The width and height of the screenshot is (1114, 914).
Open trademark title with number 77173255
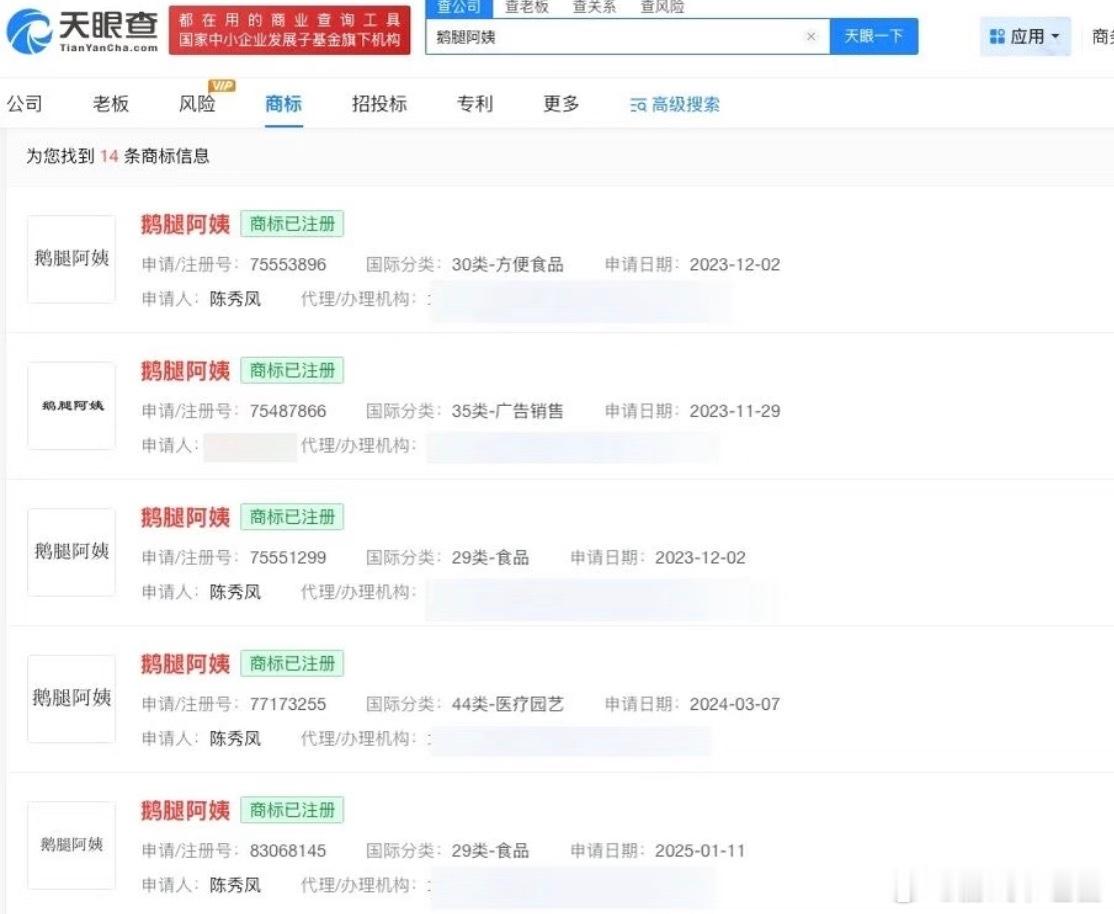pos(185,663)
